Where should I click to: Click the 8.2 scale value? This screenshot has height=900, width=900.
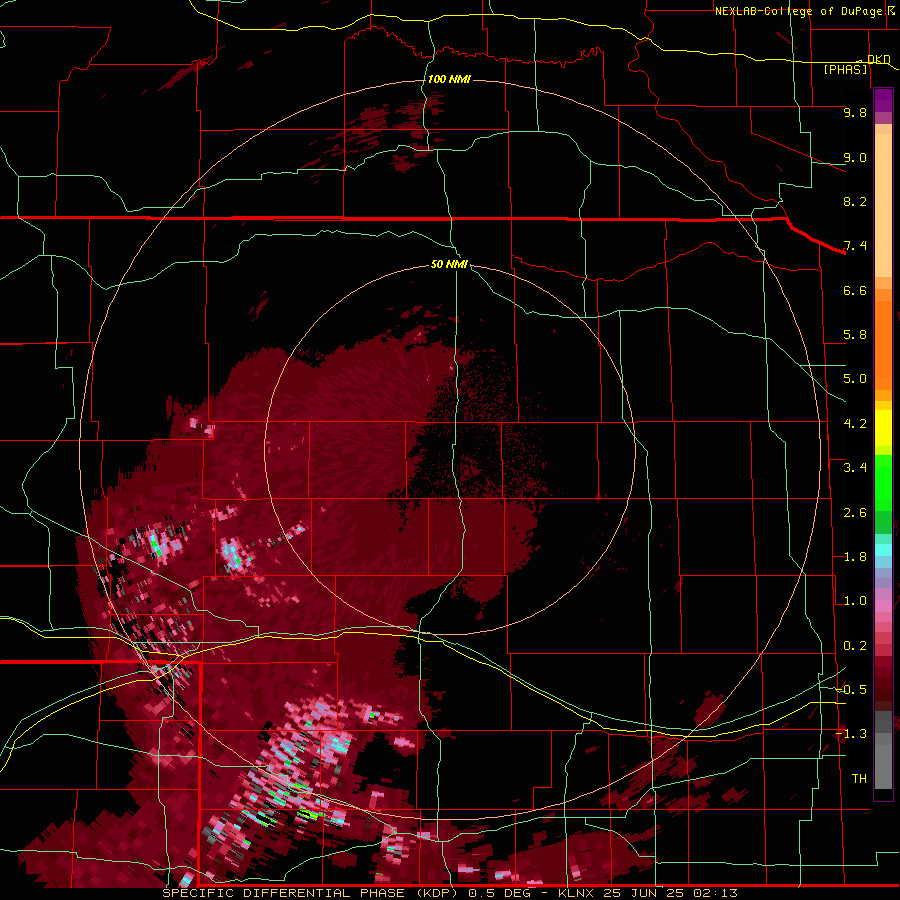tap(855, 201)
